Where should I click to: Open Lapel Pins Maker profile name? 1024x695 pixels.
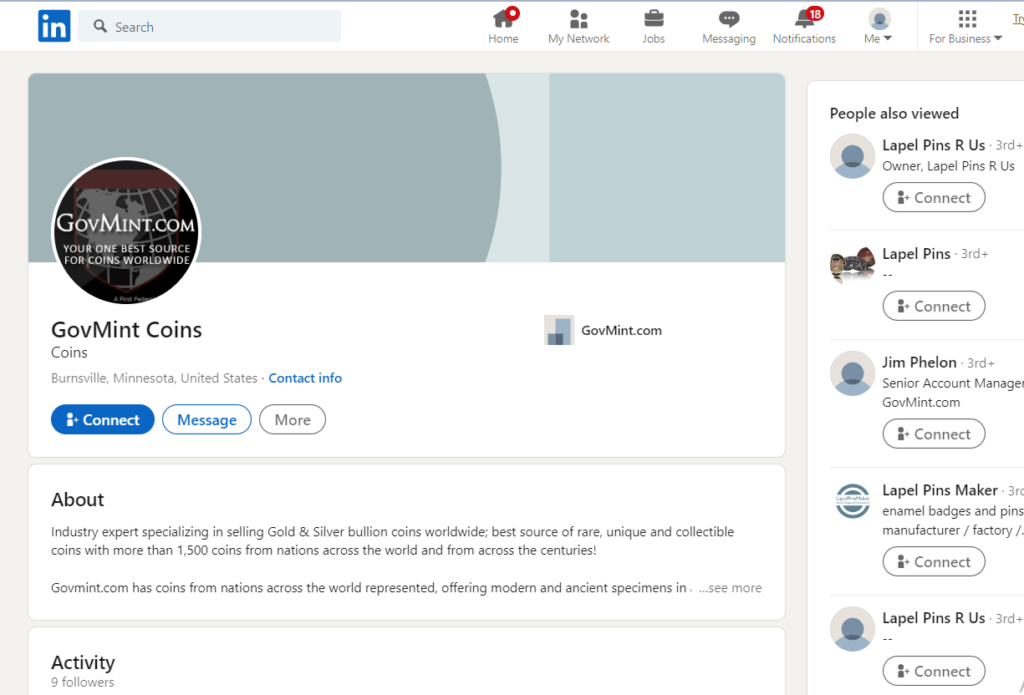point(940,490)
